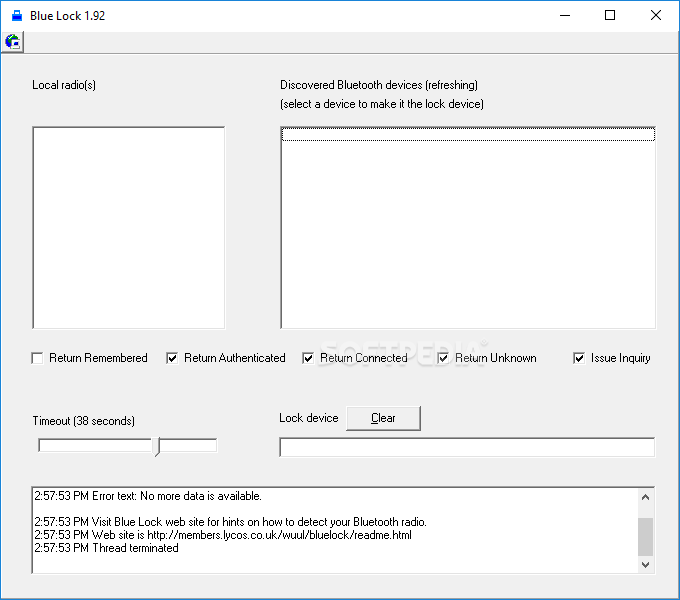Clear the lock device
This screenshot has width=680, height=600.
(383, 418)
